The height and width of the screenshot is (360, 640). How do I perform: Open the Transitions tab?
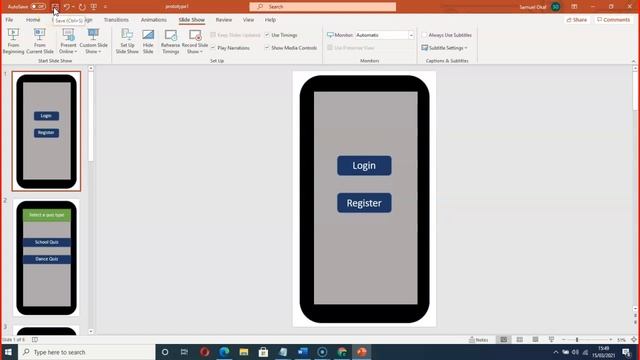pos(116,20)
